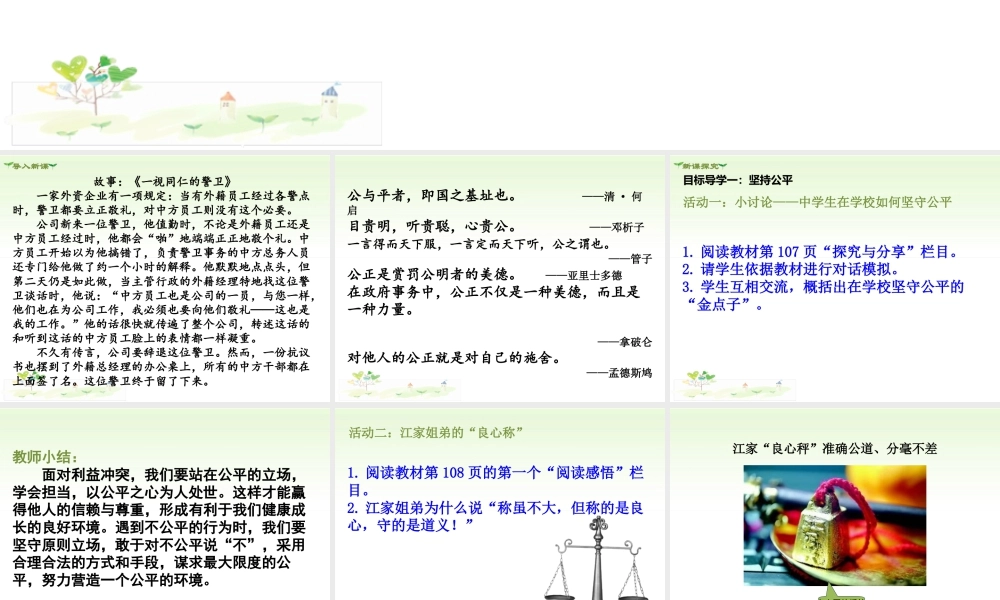Click the heading 目标导学一：坚持公平

(x=737, y=181)
